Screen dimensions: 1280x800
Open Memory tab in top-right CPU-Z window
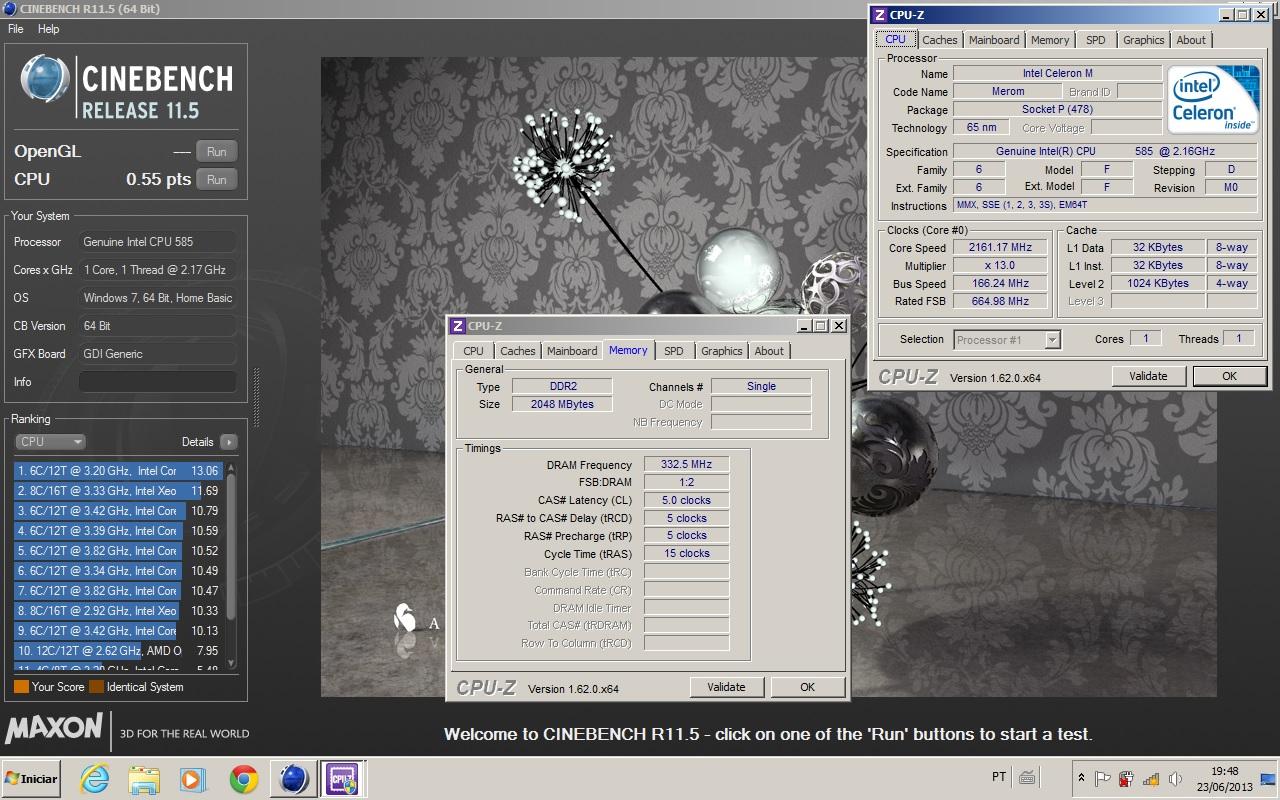click(1050, 40)
